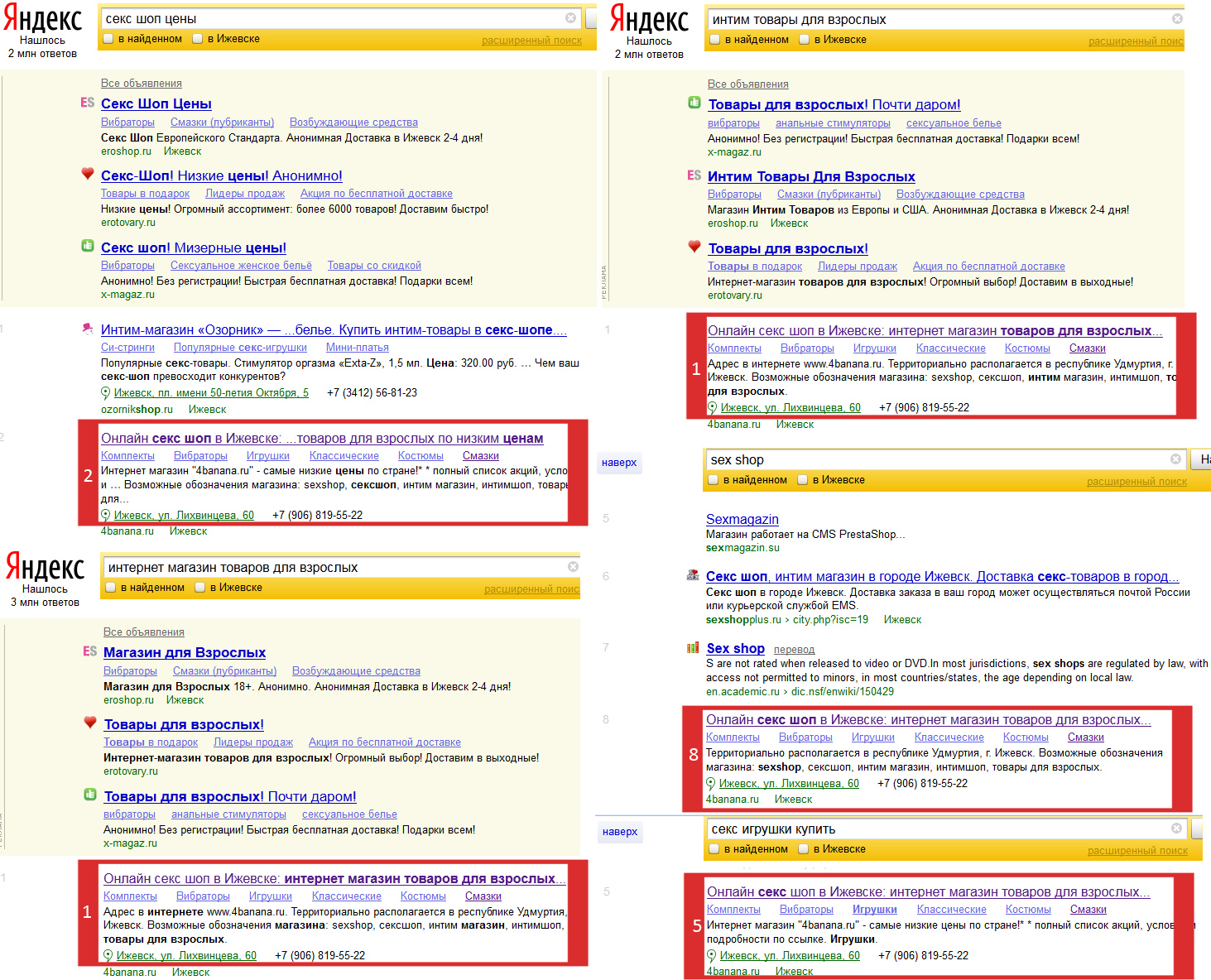1211x980 pixels.
Task: Clear the 'секс игрушки купить' search field
Action: [x=1176, y=828]
